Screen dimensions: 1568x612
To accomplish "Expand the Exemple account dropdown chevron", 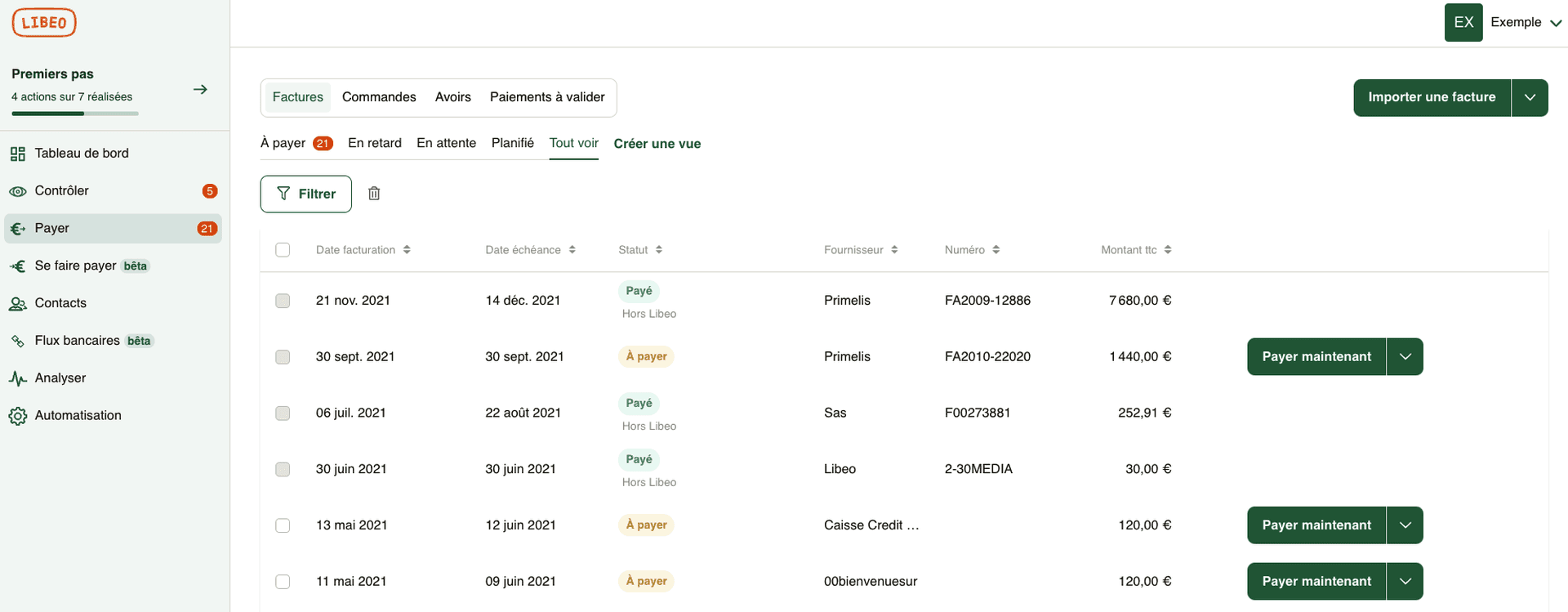I will [x=1556, y=23].
